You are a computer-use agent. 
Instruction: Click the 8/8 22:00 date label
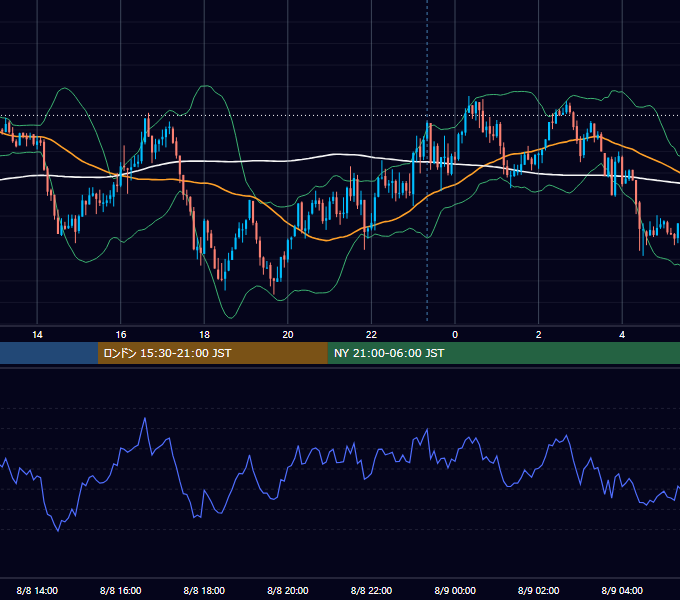[x=371, y=590]
